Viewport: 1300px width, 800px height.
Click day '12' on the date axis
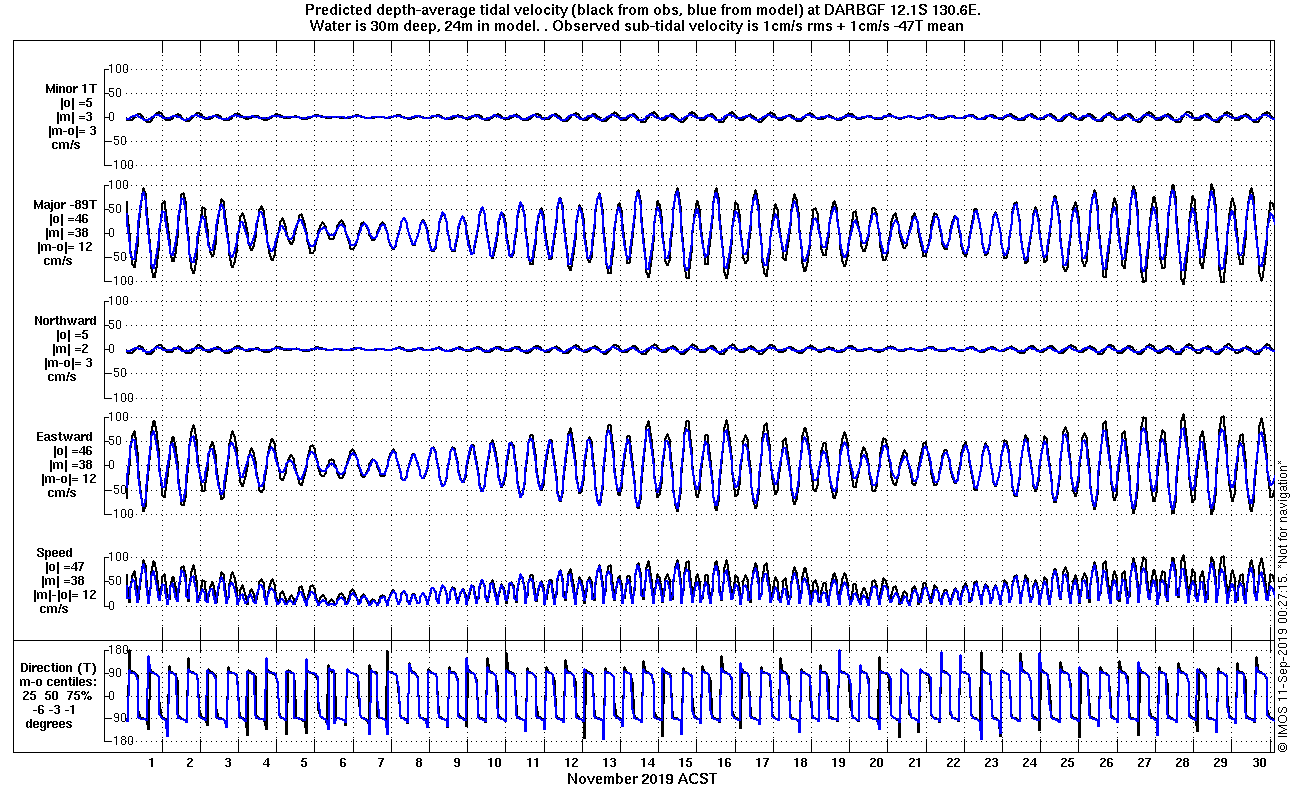coord(572,762)
